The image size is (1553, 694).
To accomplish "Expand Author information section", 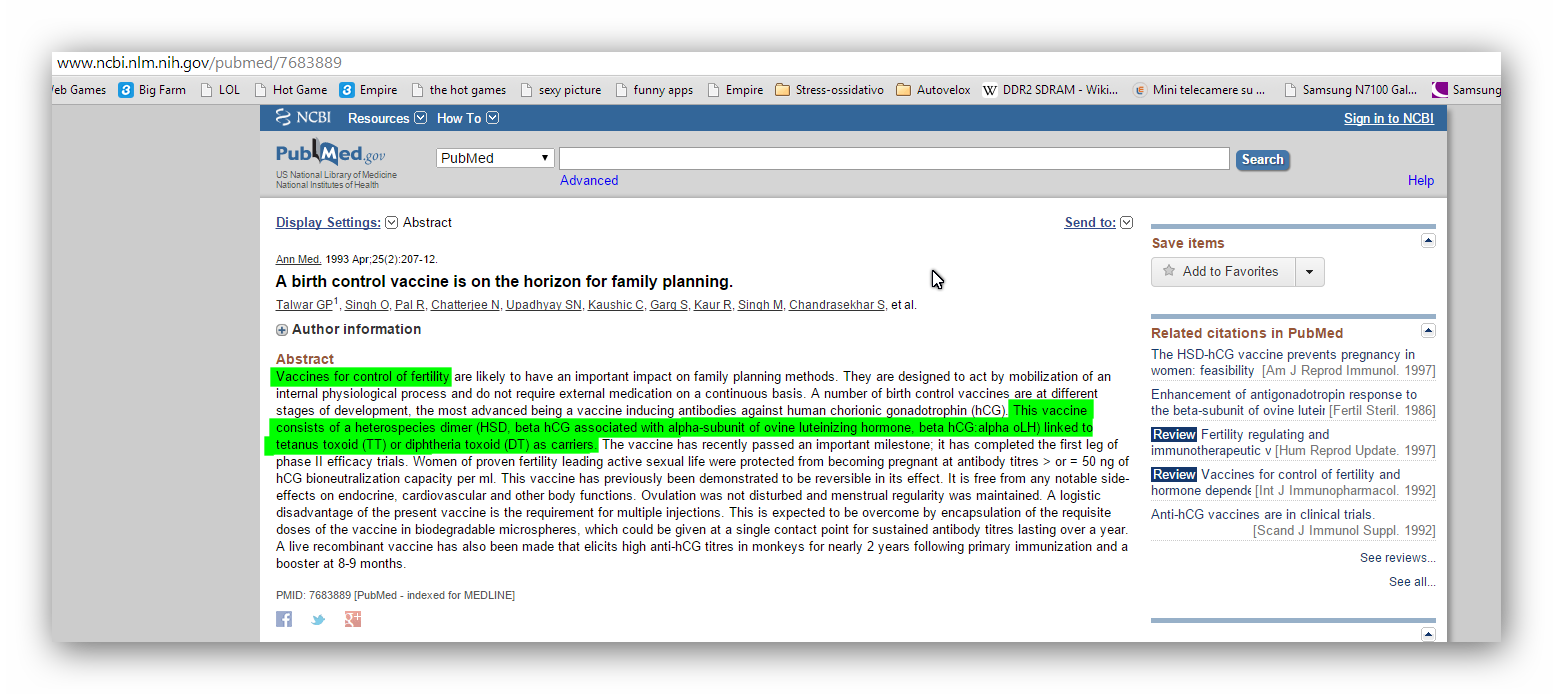I will [348, 329].
